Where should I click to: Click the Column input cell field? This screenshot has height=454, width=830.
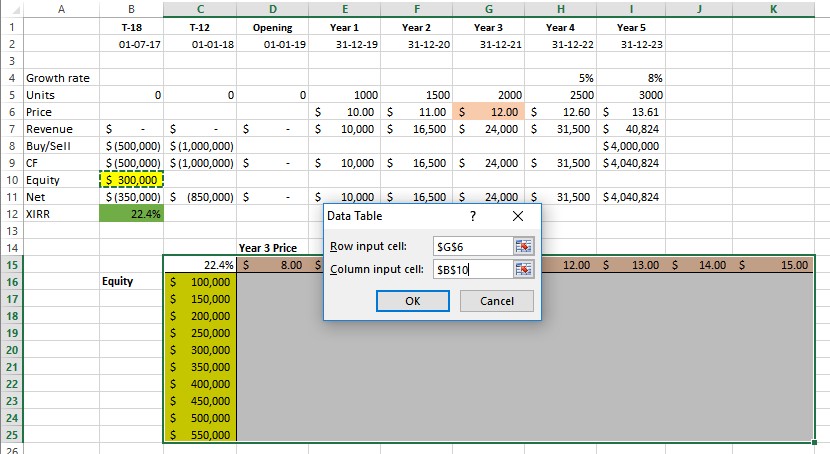(x=470, y=269)
